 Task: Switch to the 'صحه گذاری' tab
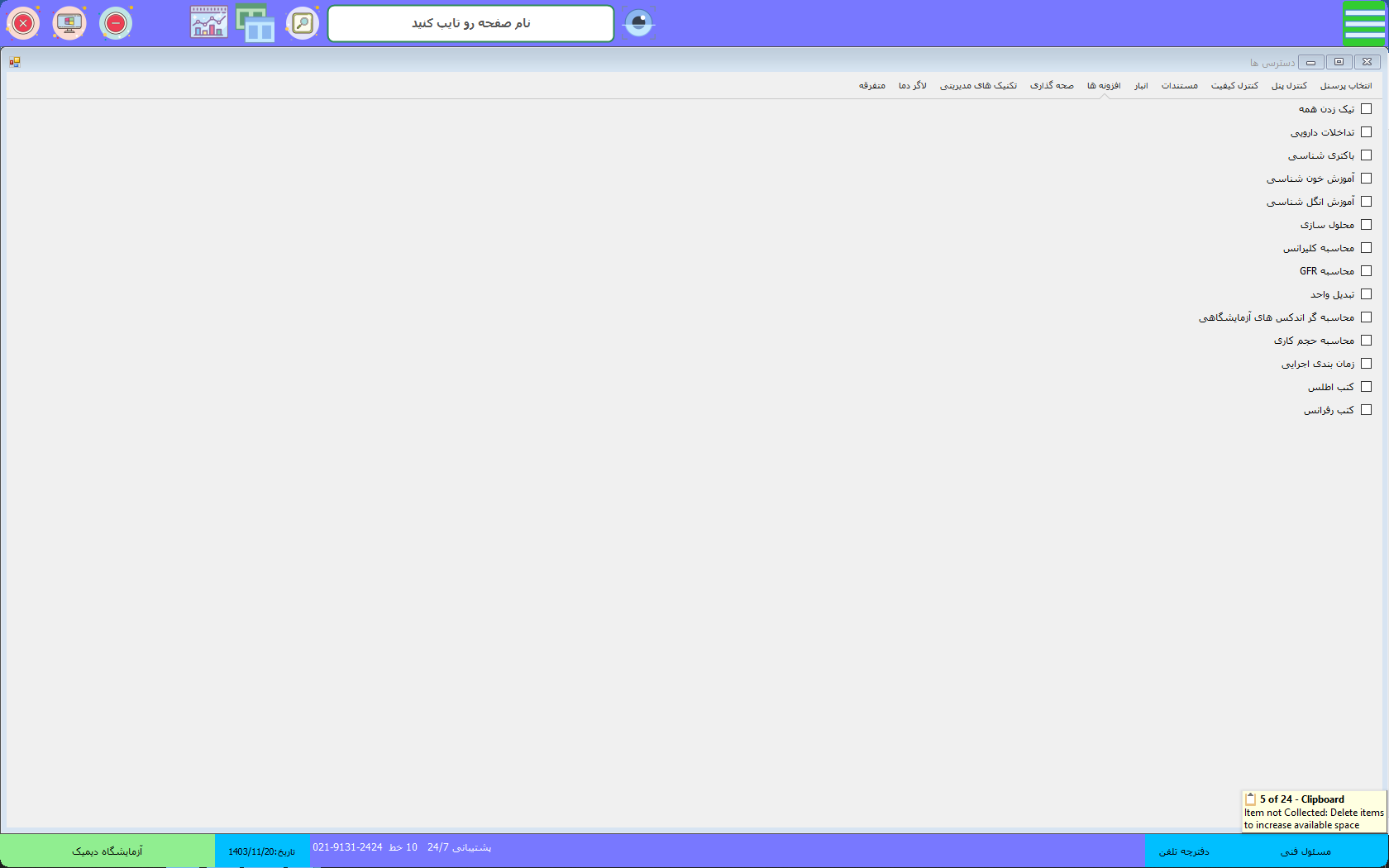1052,86
